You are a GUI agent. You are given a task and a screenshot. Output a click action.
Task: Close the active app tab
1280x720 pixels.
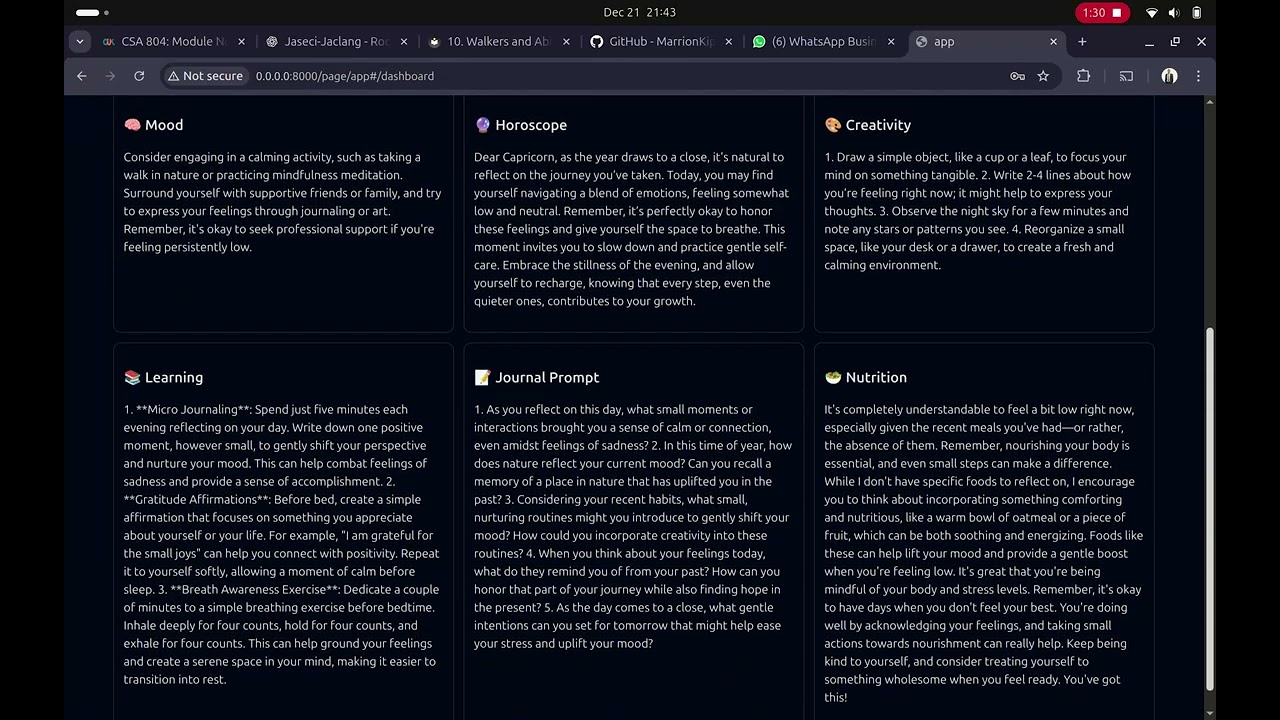coord(1053,42)
